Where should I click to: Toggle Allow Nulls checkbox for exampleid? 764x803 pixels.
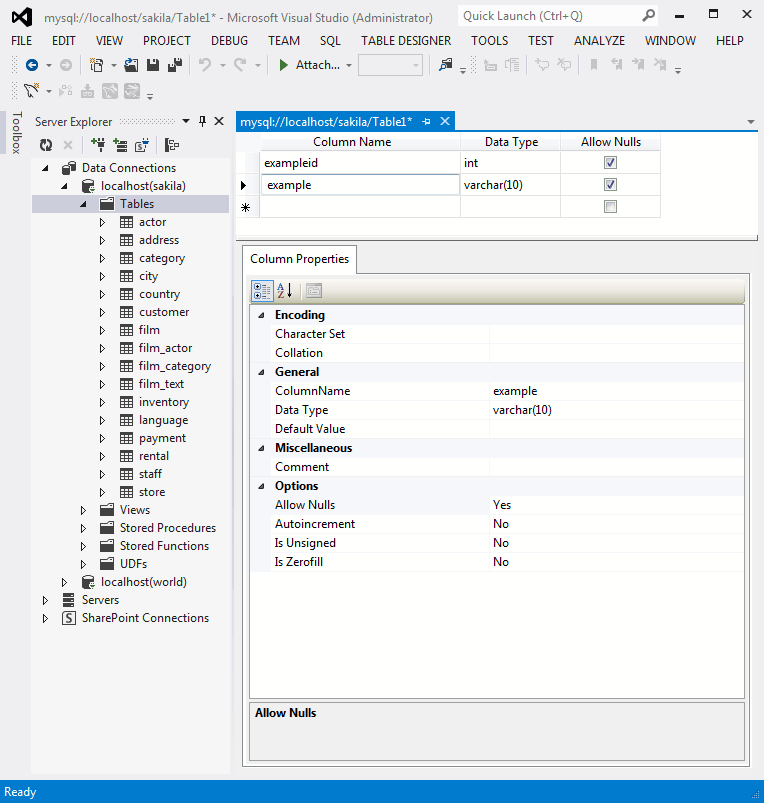[610, 163]
